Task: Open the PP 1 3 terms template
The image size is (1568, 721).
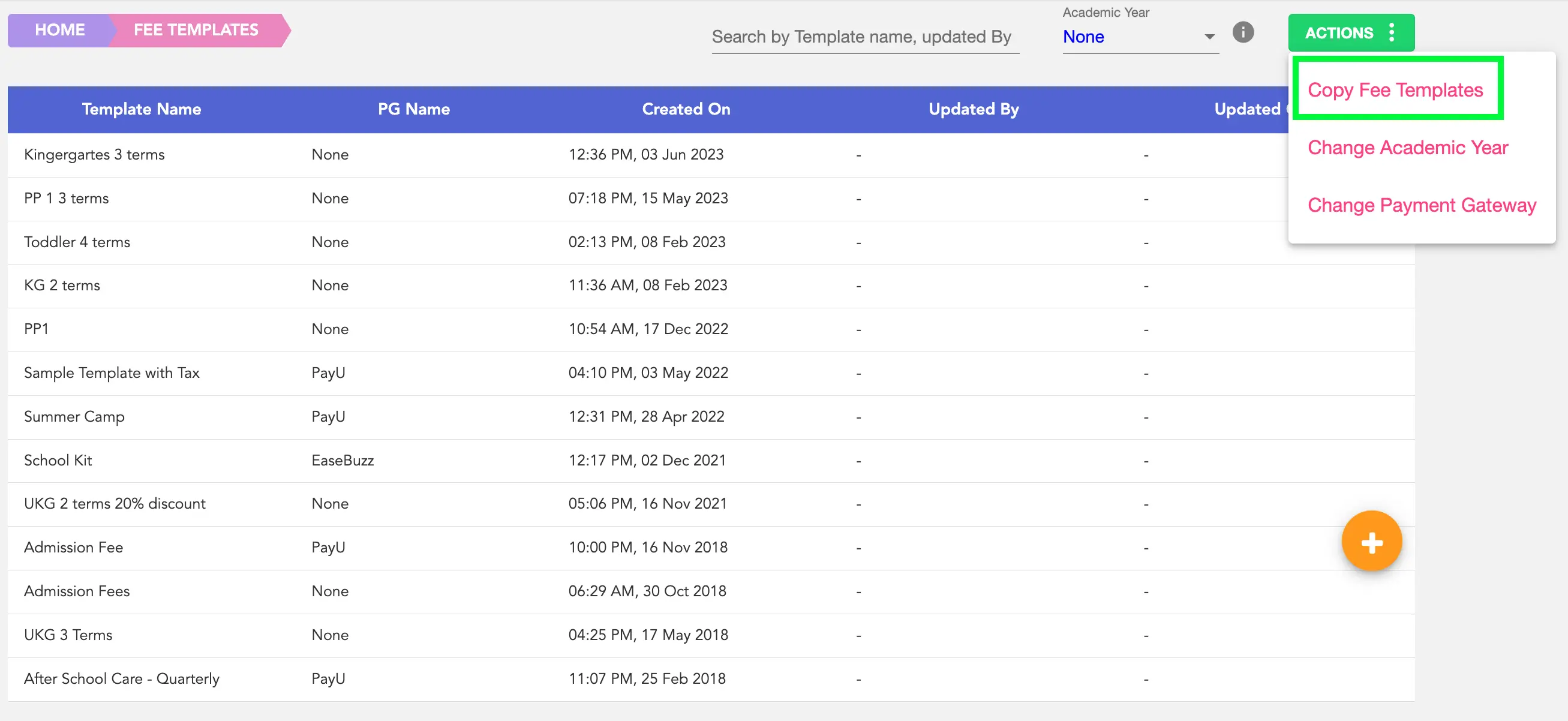Action: click(x=67, y=199)
